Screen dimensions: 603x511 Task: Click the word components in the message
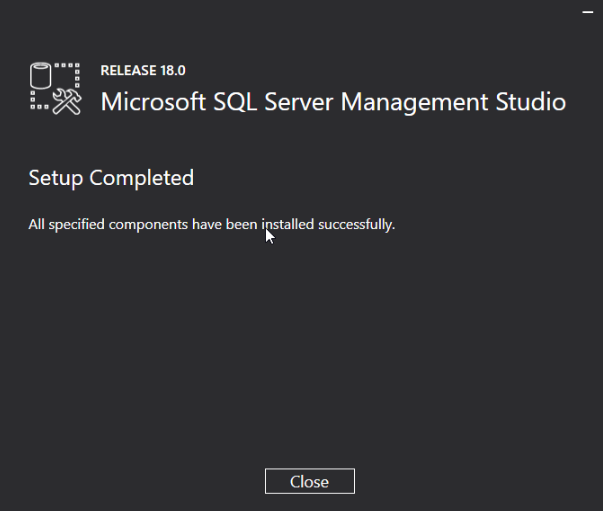(148, 225)
